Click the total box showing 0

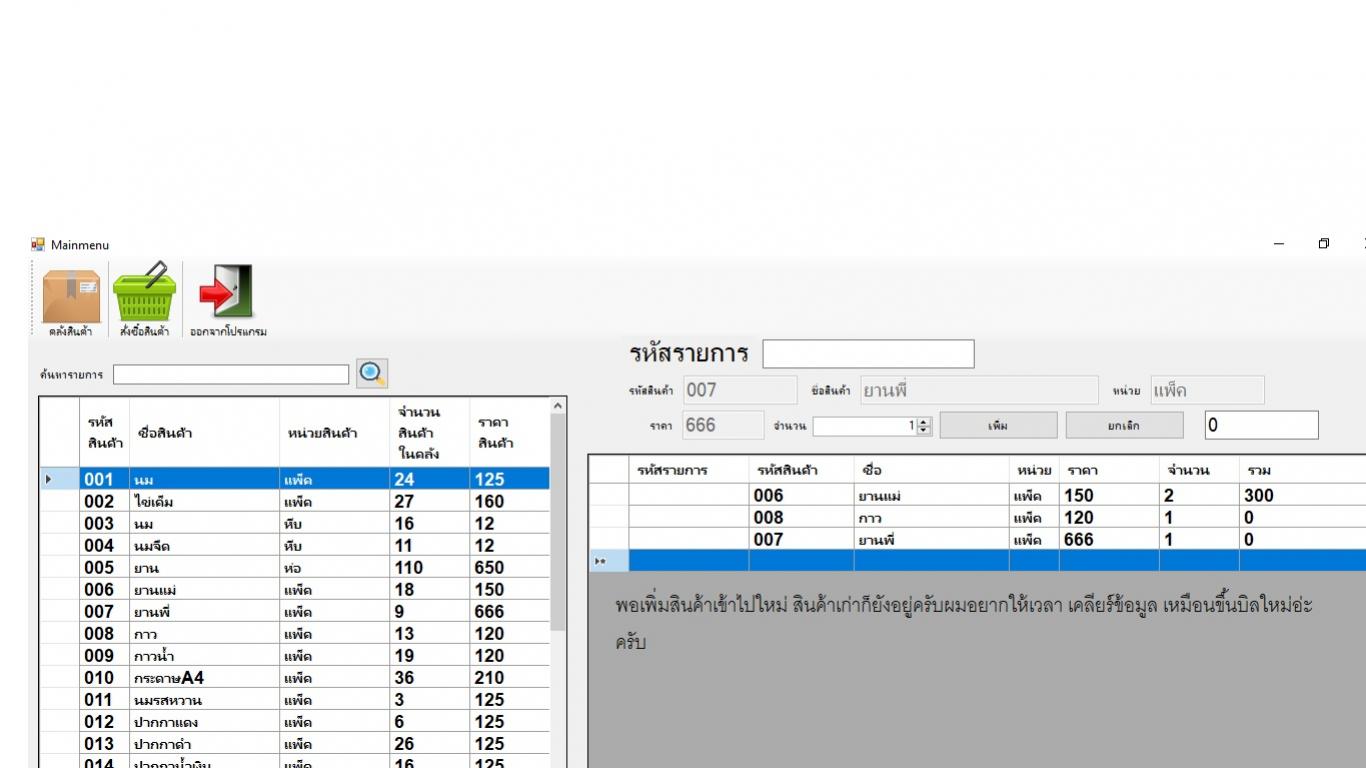(1261, 425)
